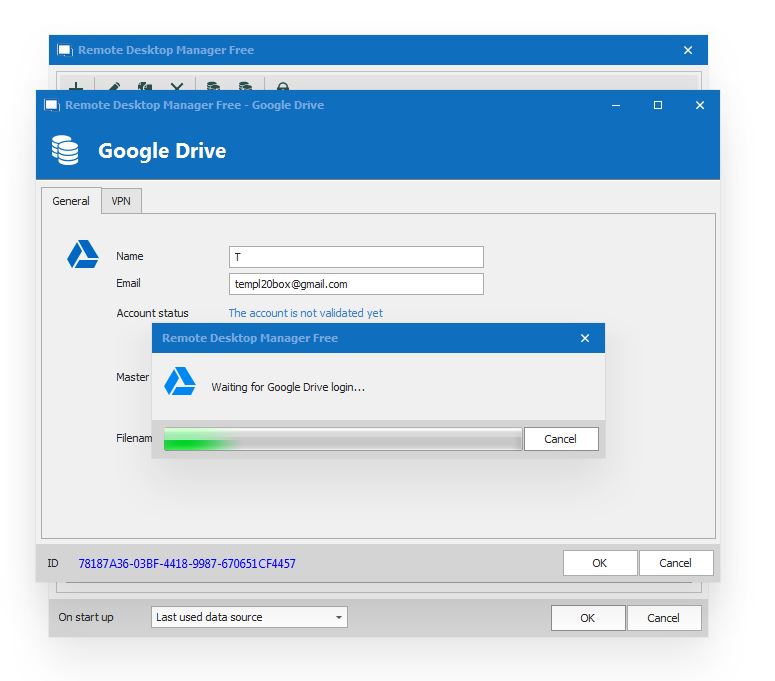775x681 pixels.
Task: Click the data source ID link 78187A36
Action: point(187,563)
